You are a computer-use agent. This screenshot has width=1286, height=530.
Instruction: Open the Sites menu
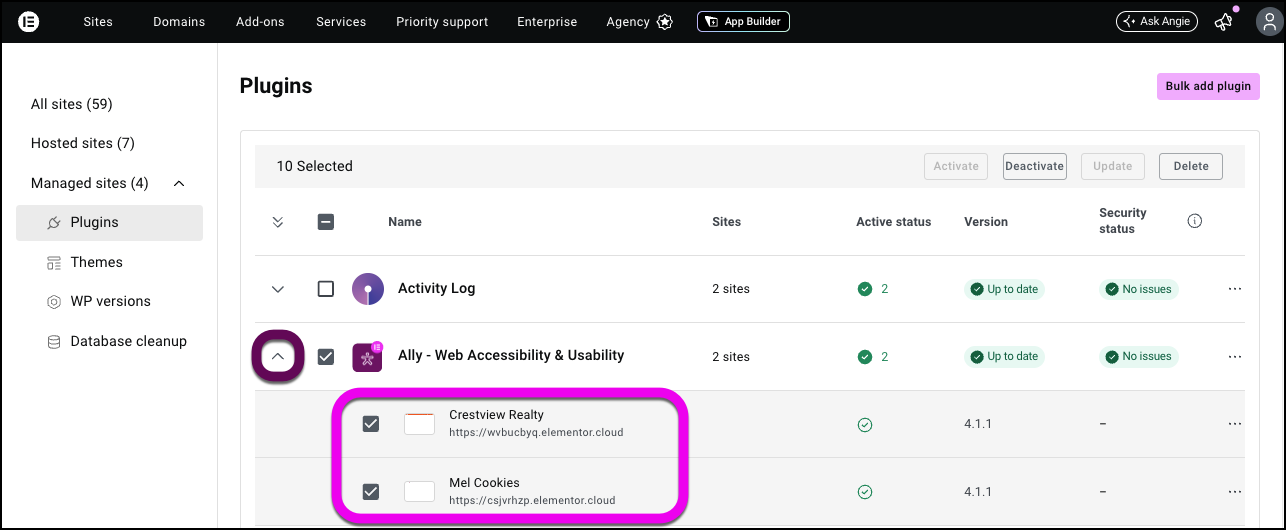click(x=98, y=21)
